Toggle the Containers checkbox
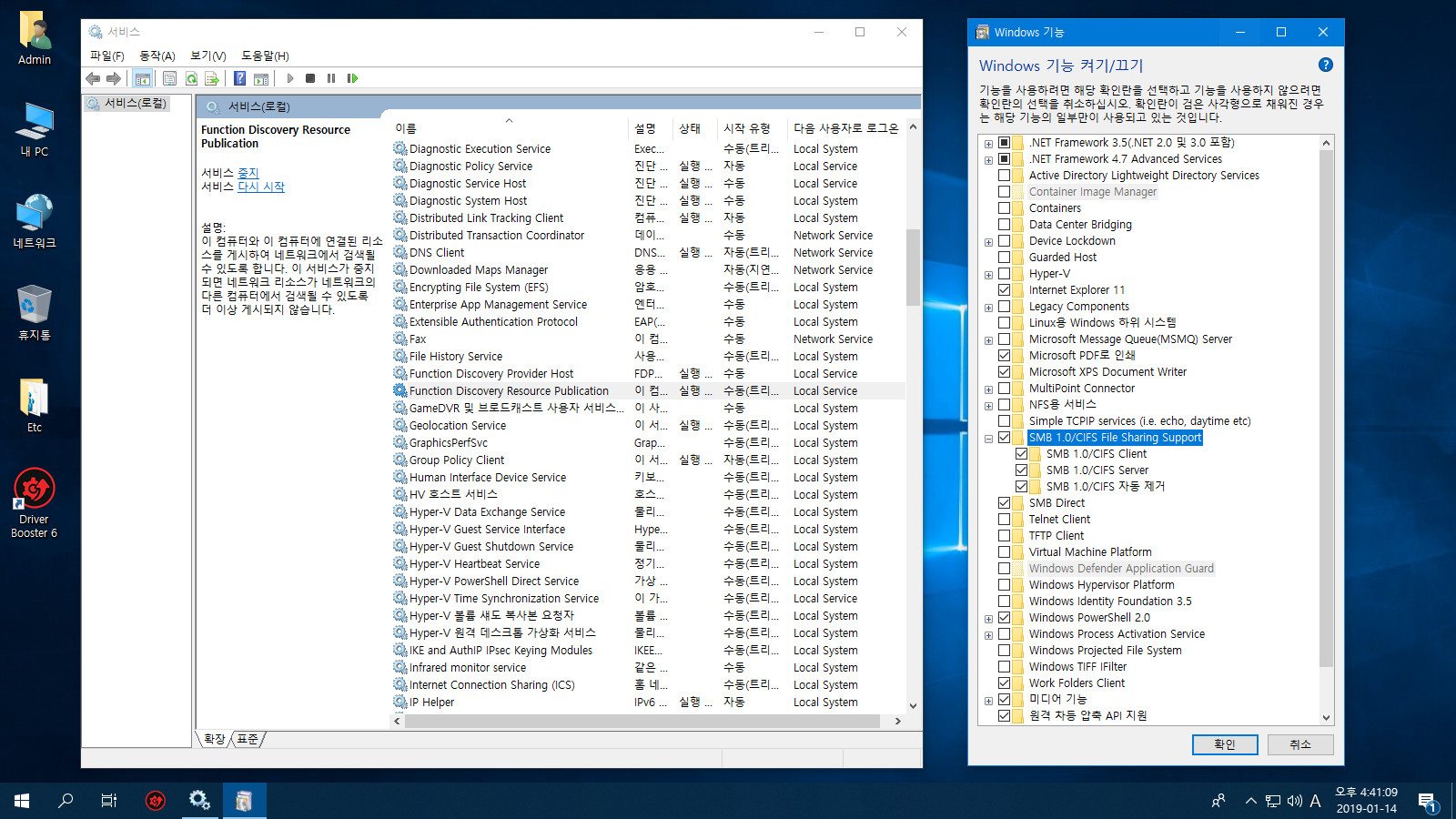 tap(1005, 208)
